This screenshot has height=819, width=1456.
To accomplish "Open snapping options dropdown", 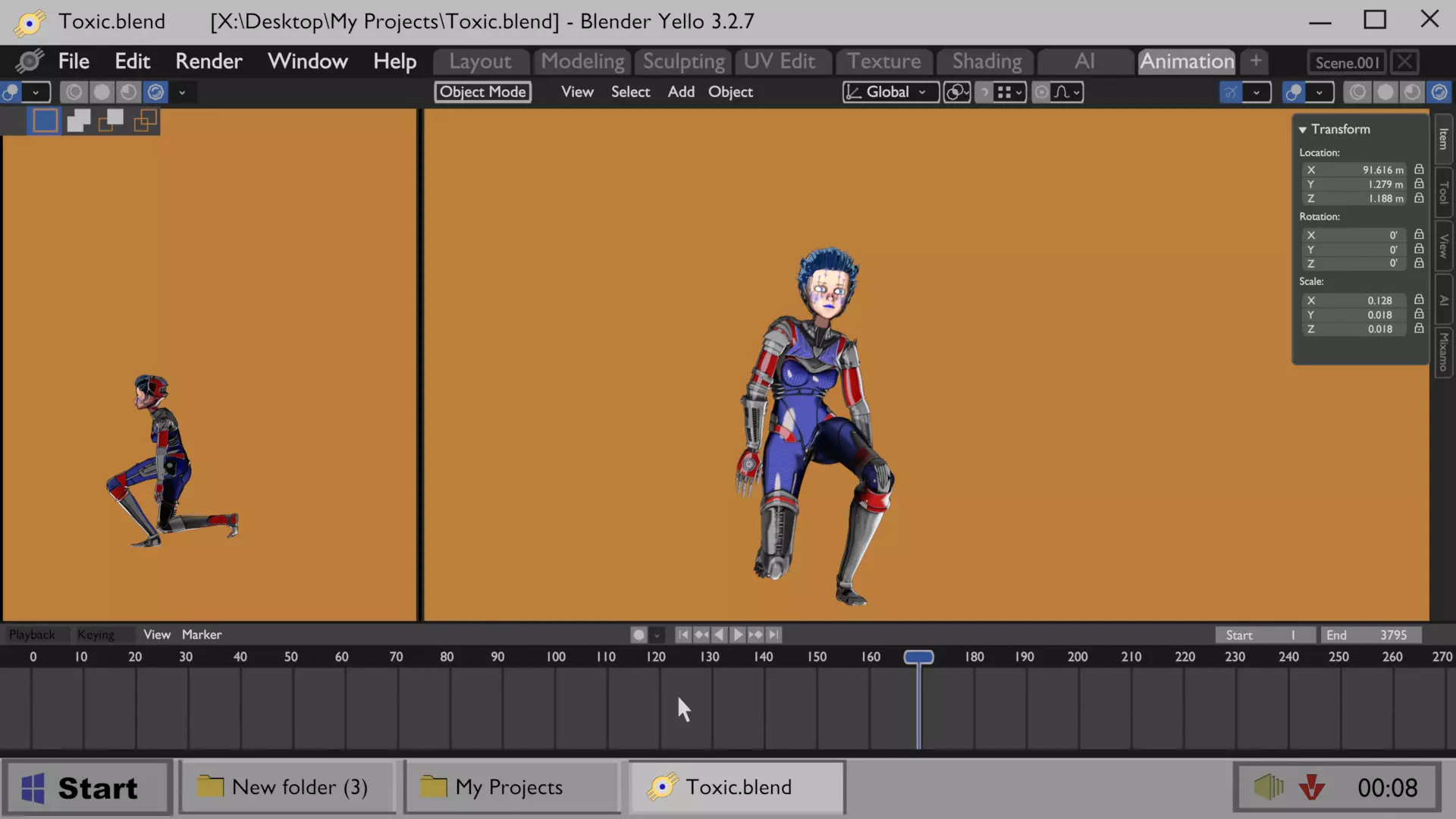I will click(x=1010, y=92).
